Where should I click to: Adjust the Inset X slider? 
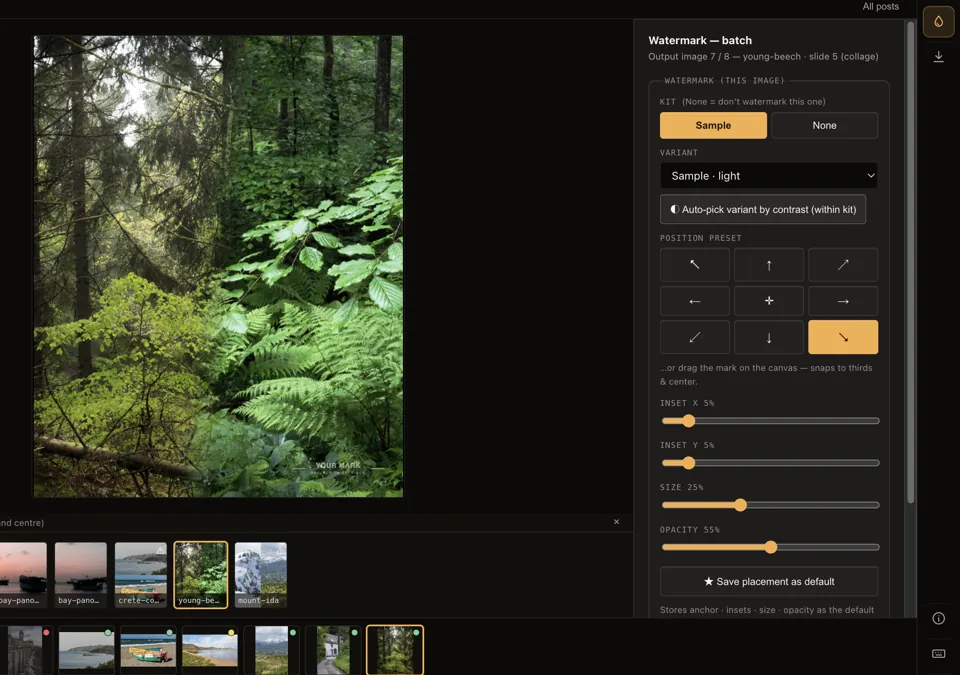click(x=770, y=421)
